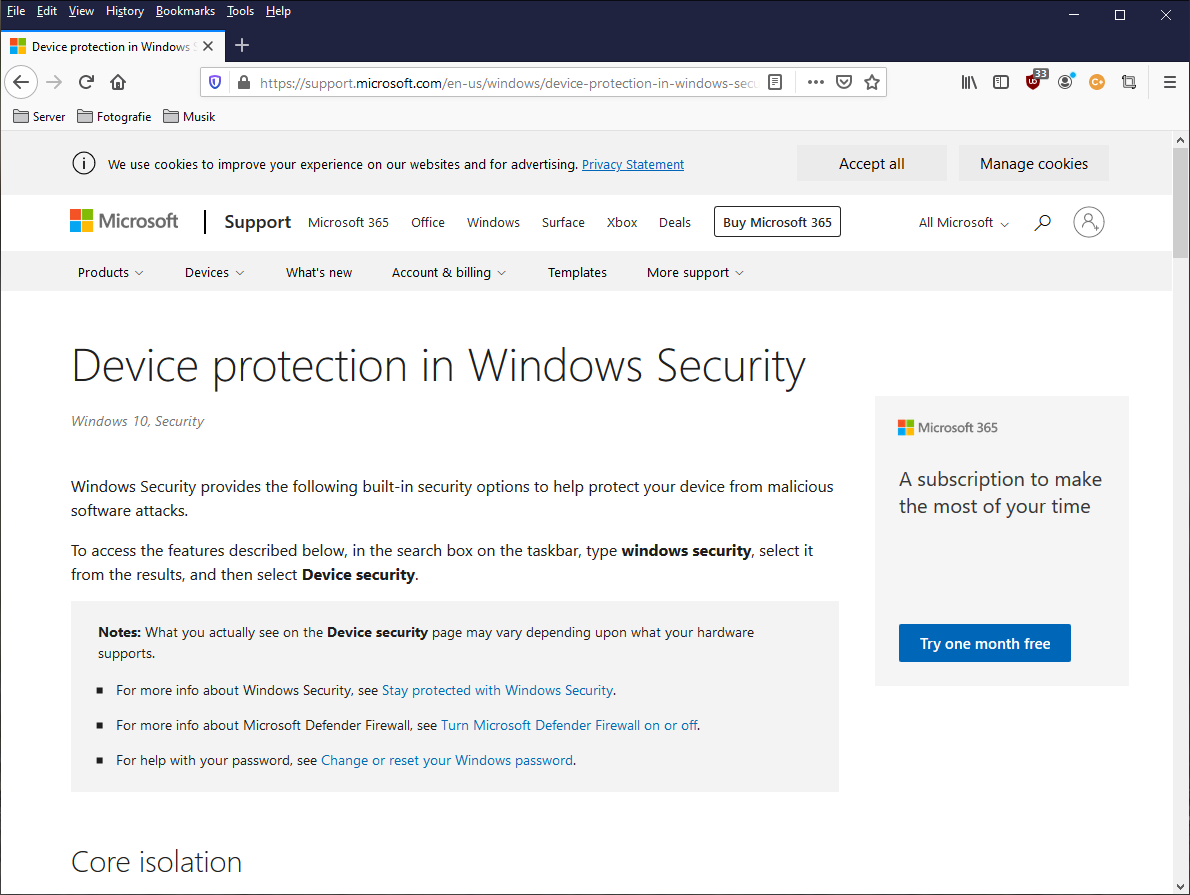Open Microsoft 365 nav link

tap(348, 222)
